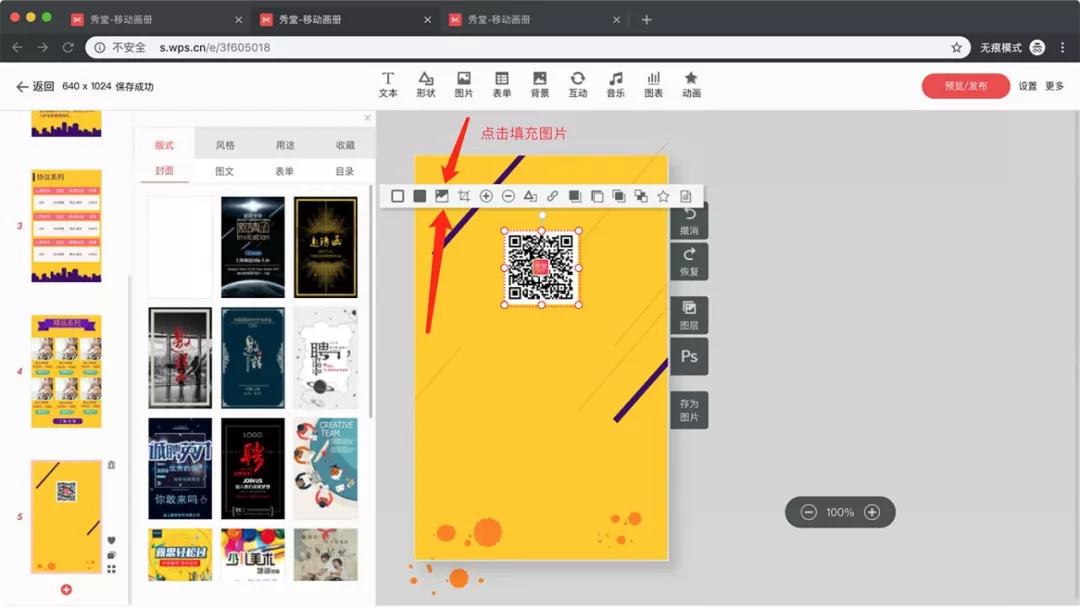Click the address bar URL field
This screenshot has width=1080, height=607.
(527, 48)
